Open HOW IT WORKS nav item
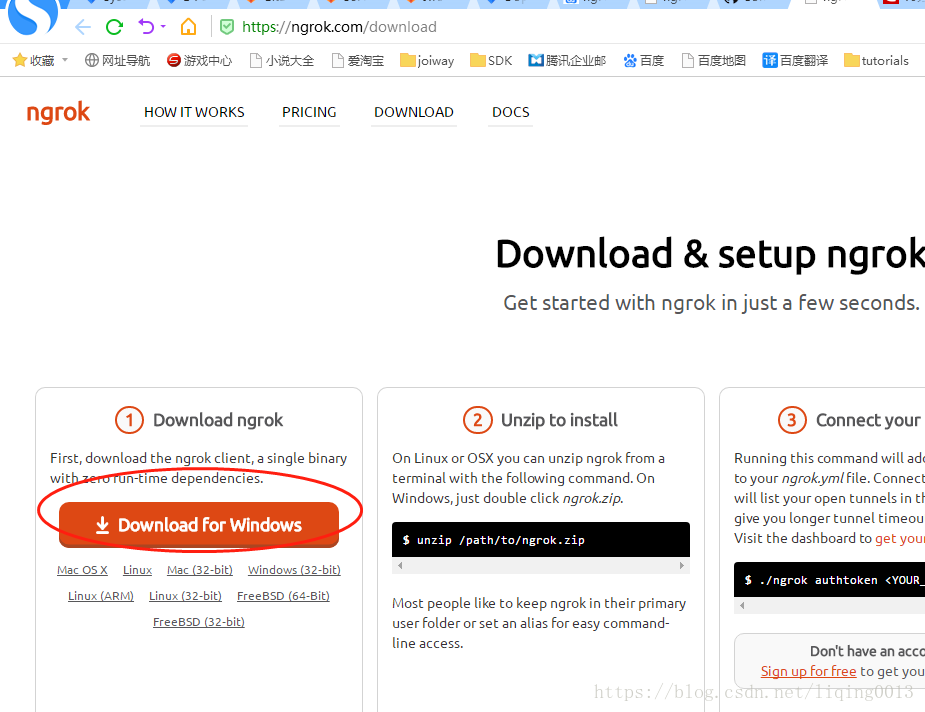Screen dimensions: 925x712 (194, 112)
